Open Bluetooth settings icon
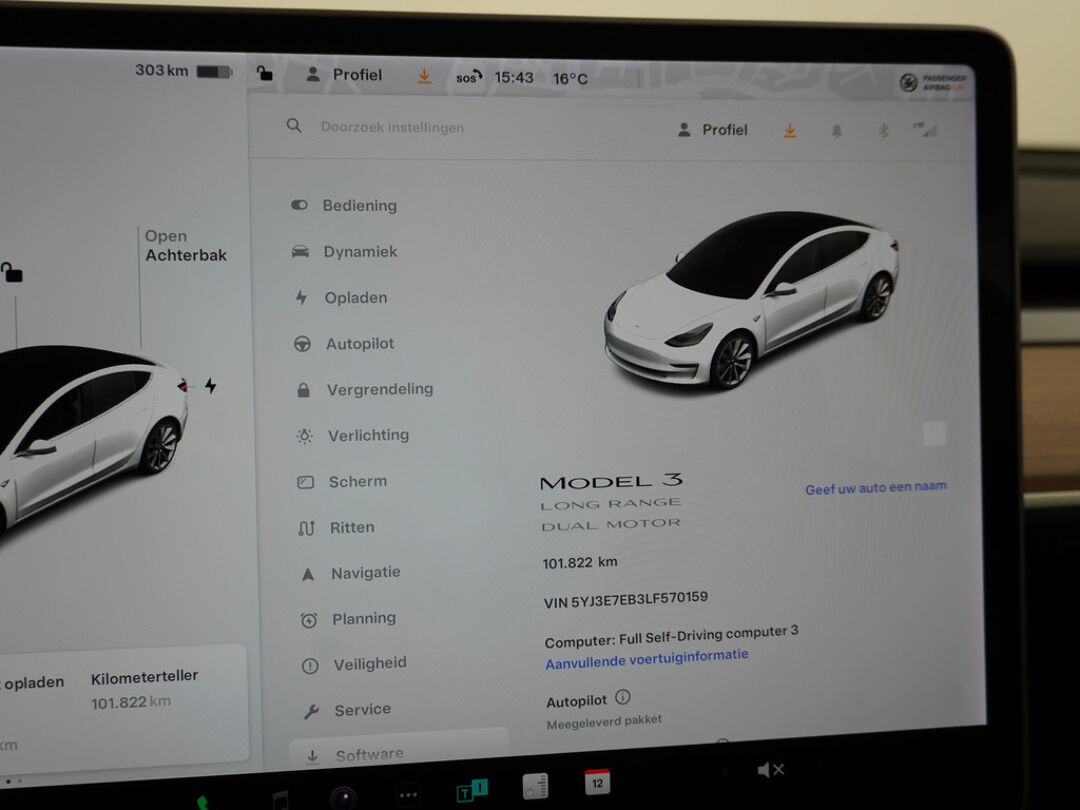1080x810 pixels. click(884, 130)
